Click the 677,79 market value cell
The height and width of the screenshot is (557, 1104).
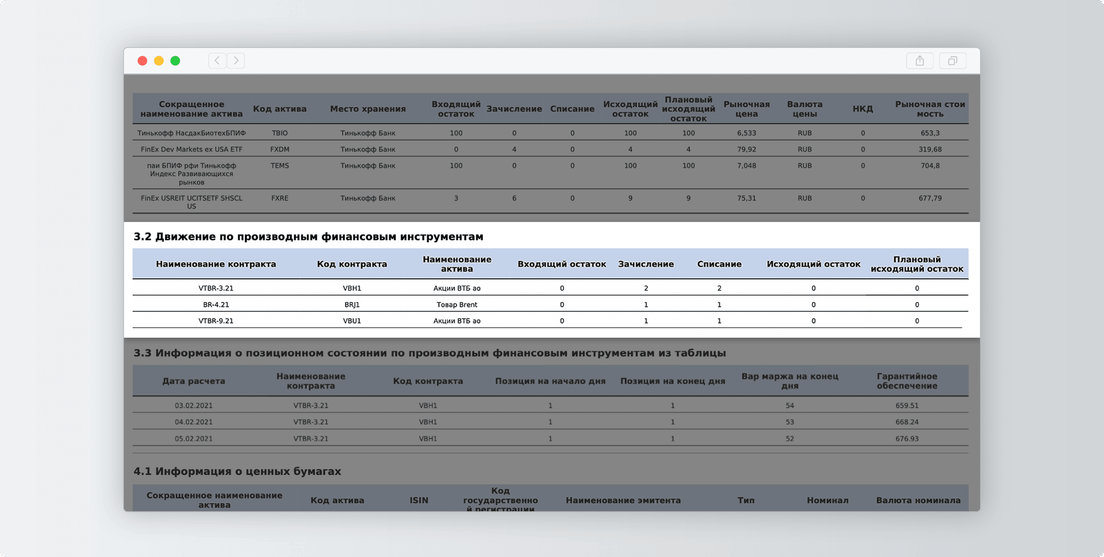930,198
